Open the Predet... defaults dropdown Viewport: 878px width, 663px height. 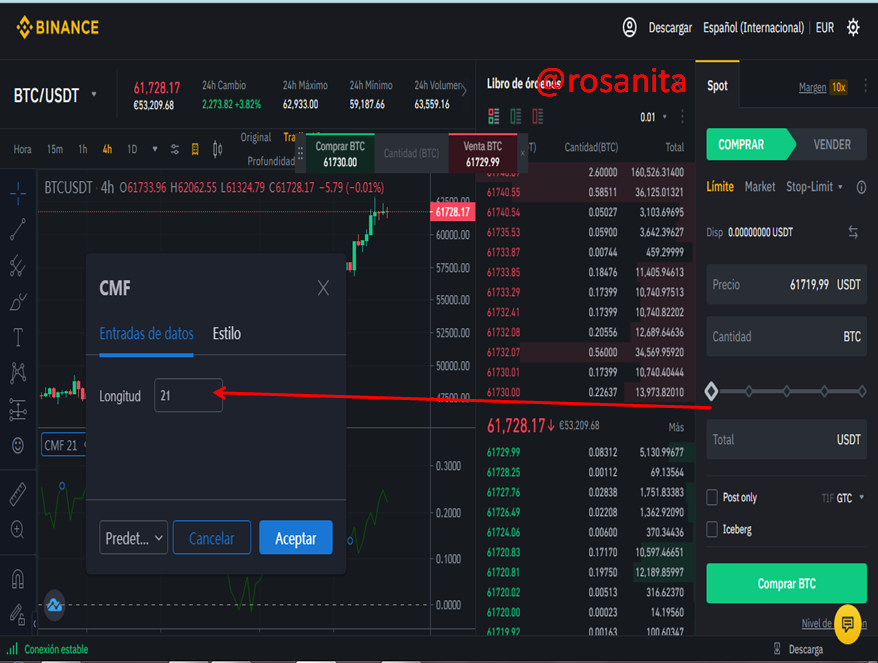click(133, 538)
